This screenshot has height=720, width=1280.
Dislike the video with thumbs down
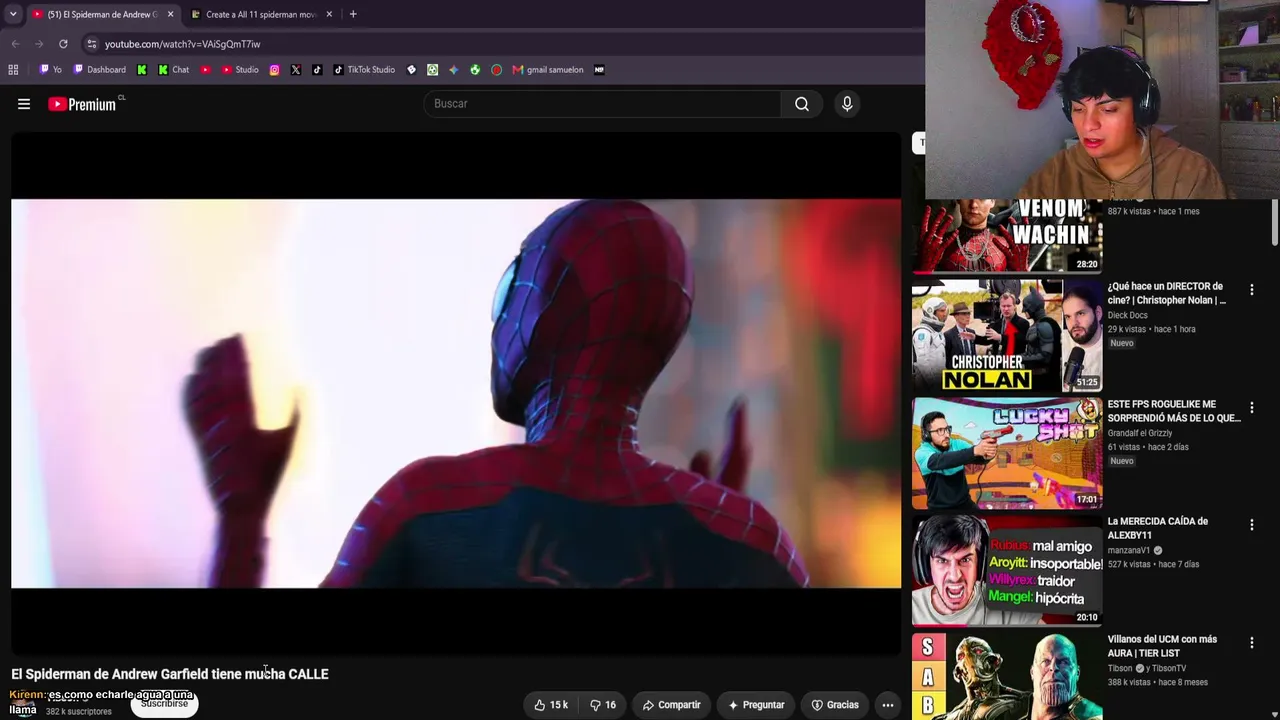pyautogui.click(x=602, y=705)
